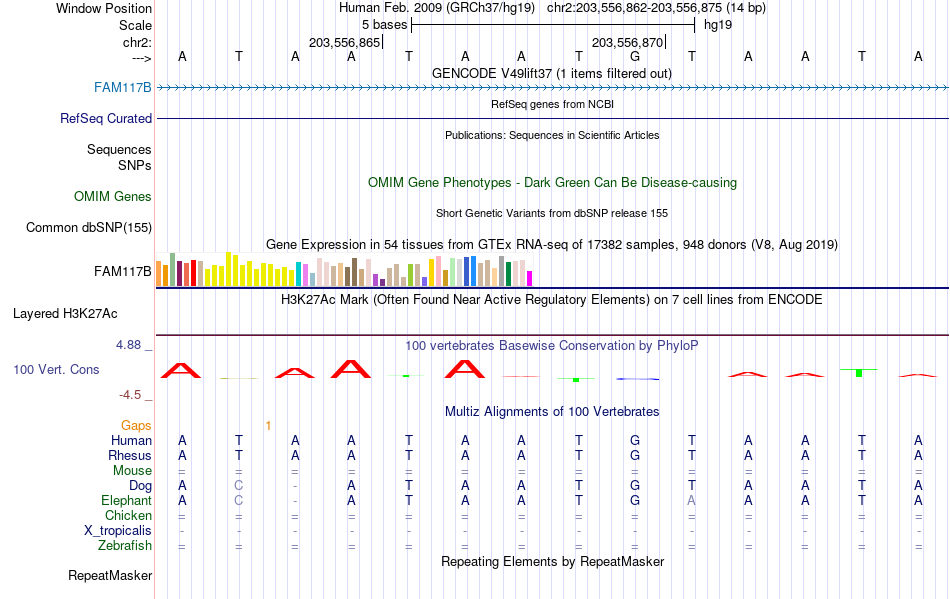
Task: Click the 100 vertebrates Basewise Conservation title
Action: tap(551, 346)
